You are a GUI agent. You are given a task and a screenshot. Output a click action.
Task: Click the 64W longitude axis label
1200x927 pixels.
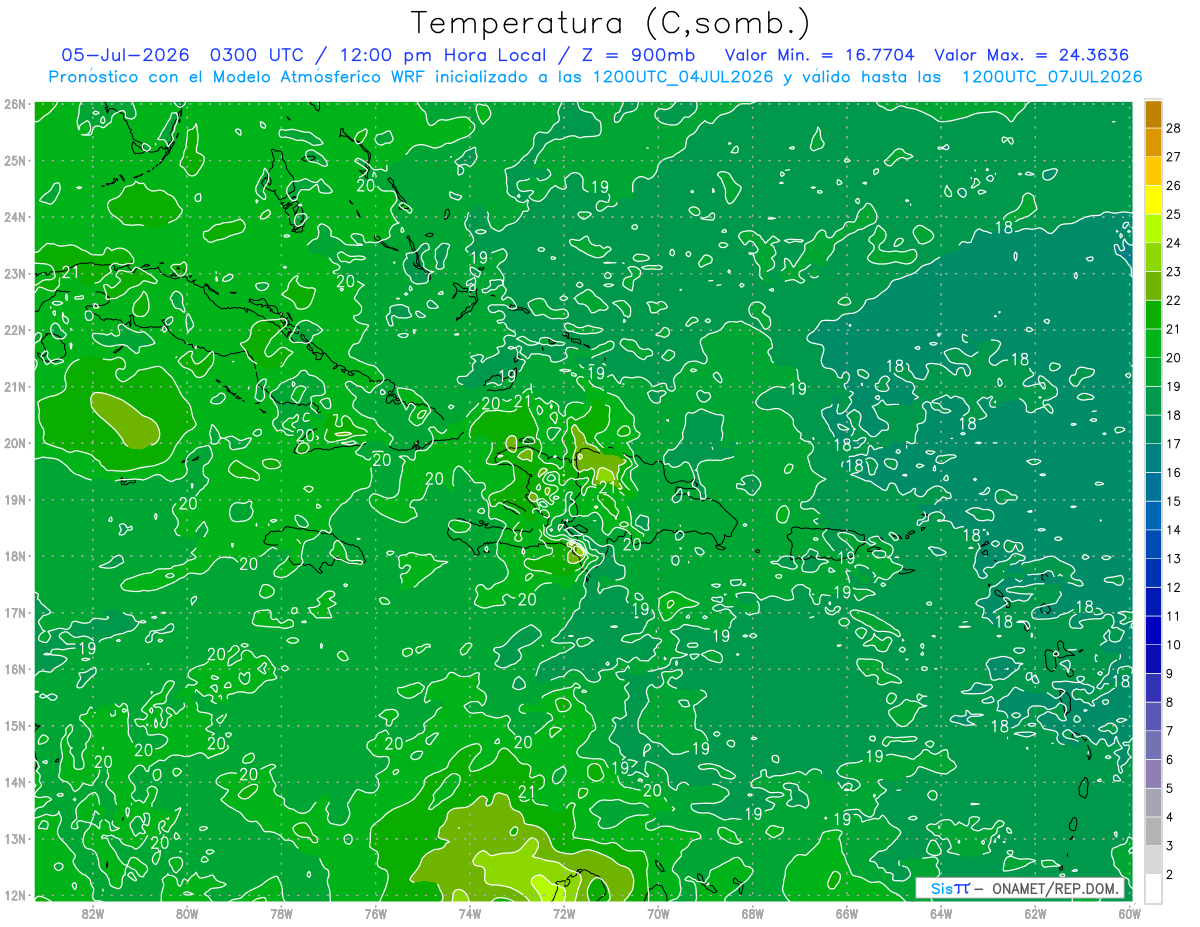(x=941, y=913)
